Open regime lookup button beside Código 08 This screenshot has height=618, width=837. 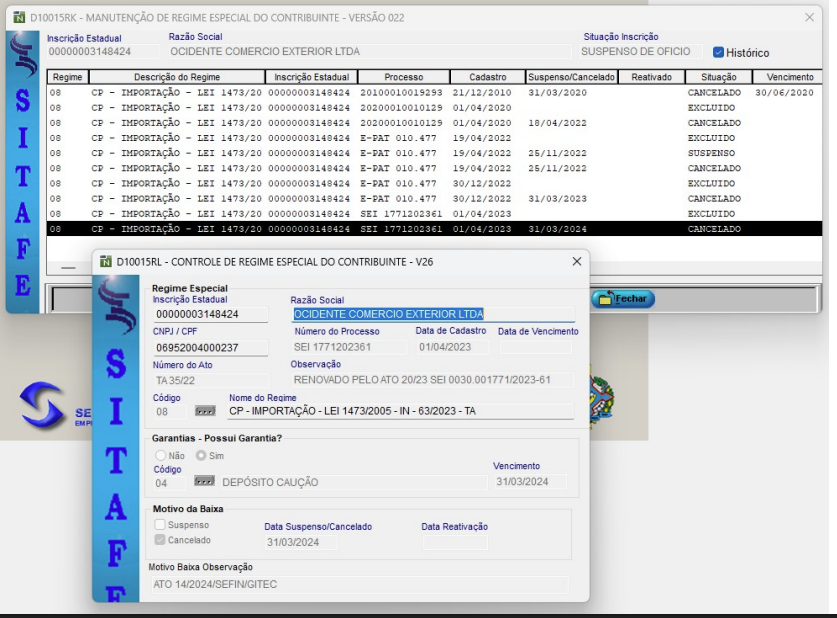click(x=205, y=411)
